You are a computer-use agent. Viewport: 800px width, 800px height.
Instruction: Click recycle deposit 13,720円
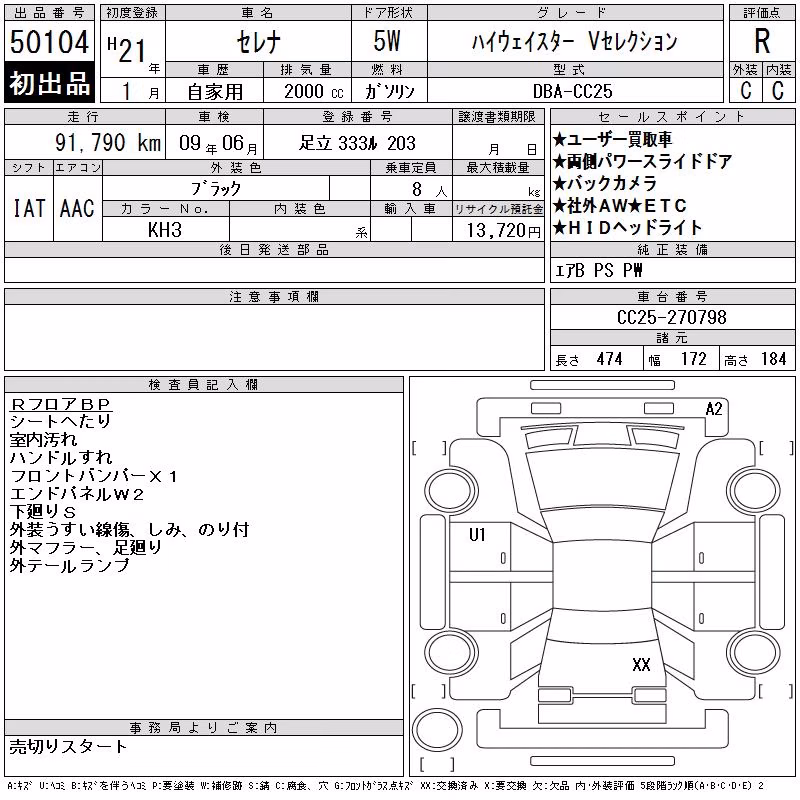click(x=504, y=231)
